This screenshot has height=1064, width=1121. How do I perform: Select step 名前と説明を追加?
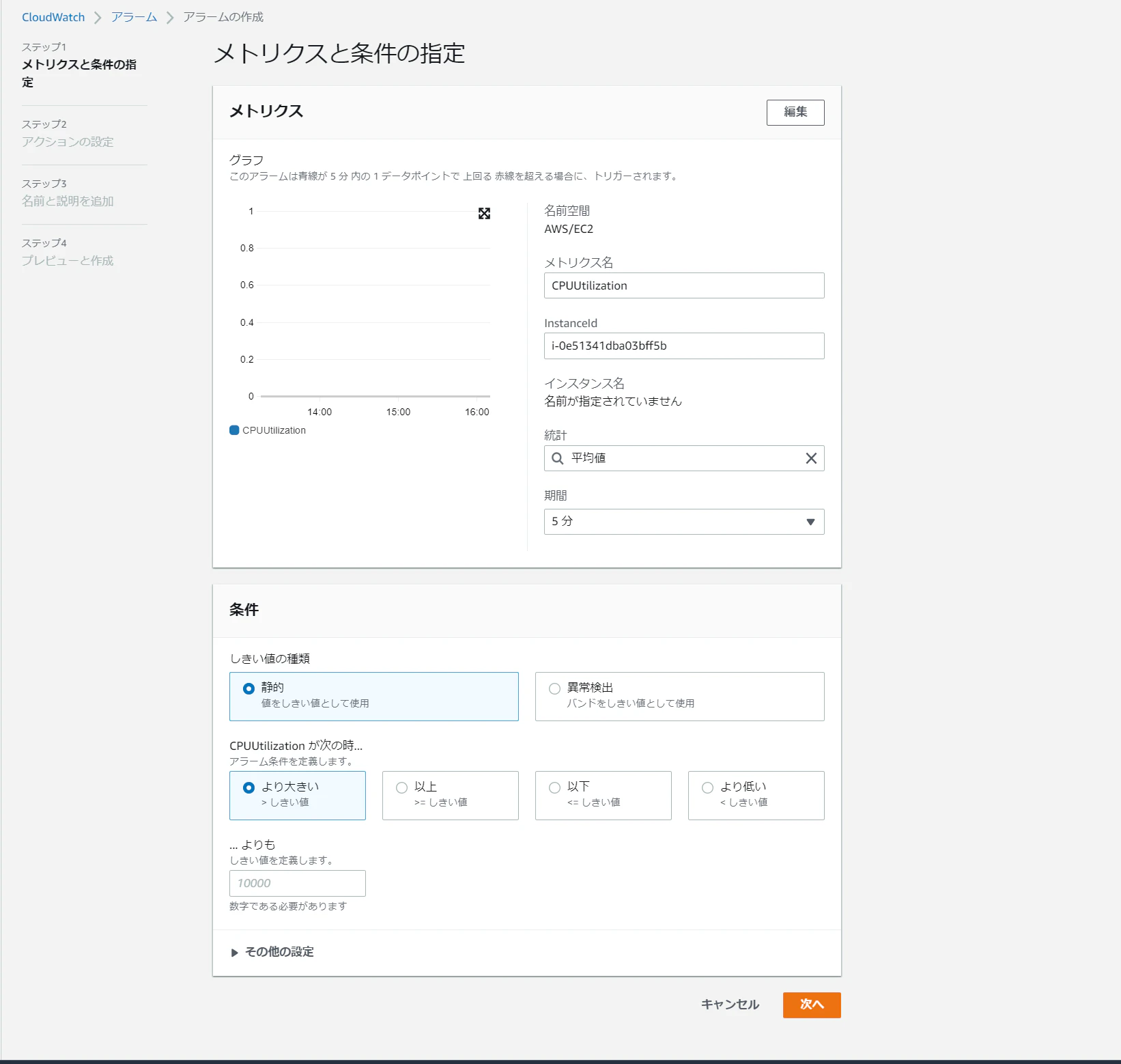click(x=68, y=201)
